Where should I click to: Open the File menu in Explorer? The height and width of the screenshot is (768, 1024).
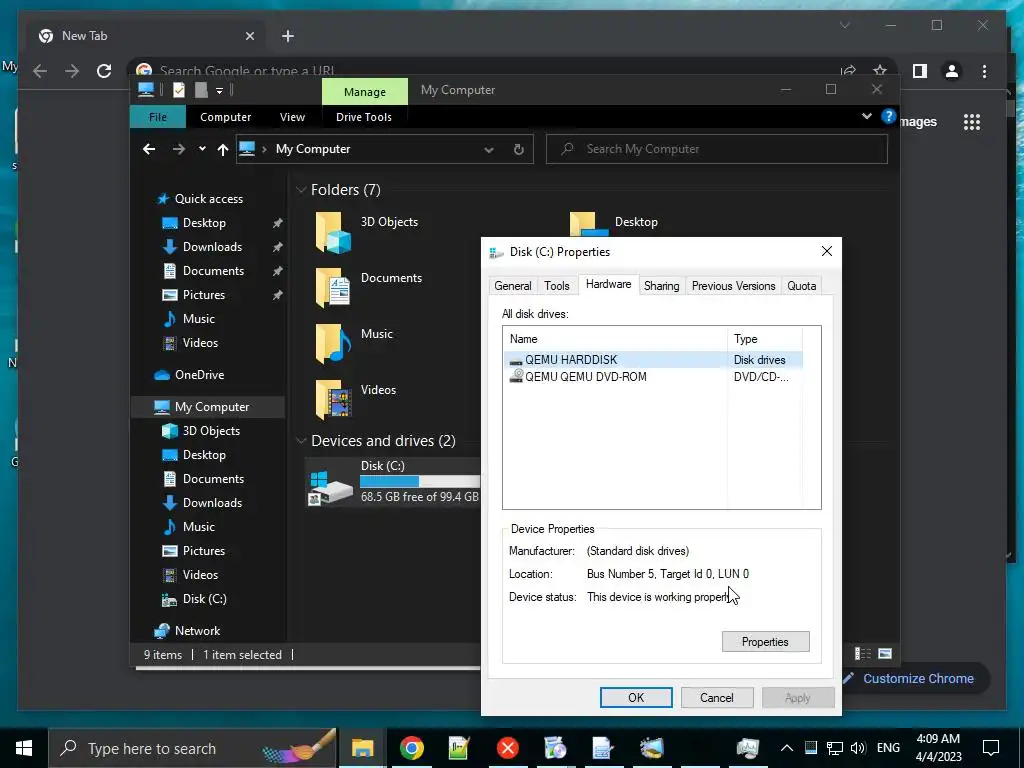[158, 117]
